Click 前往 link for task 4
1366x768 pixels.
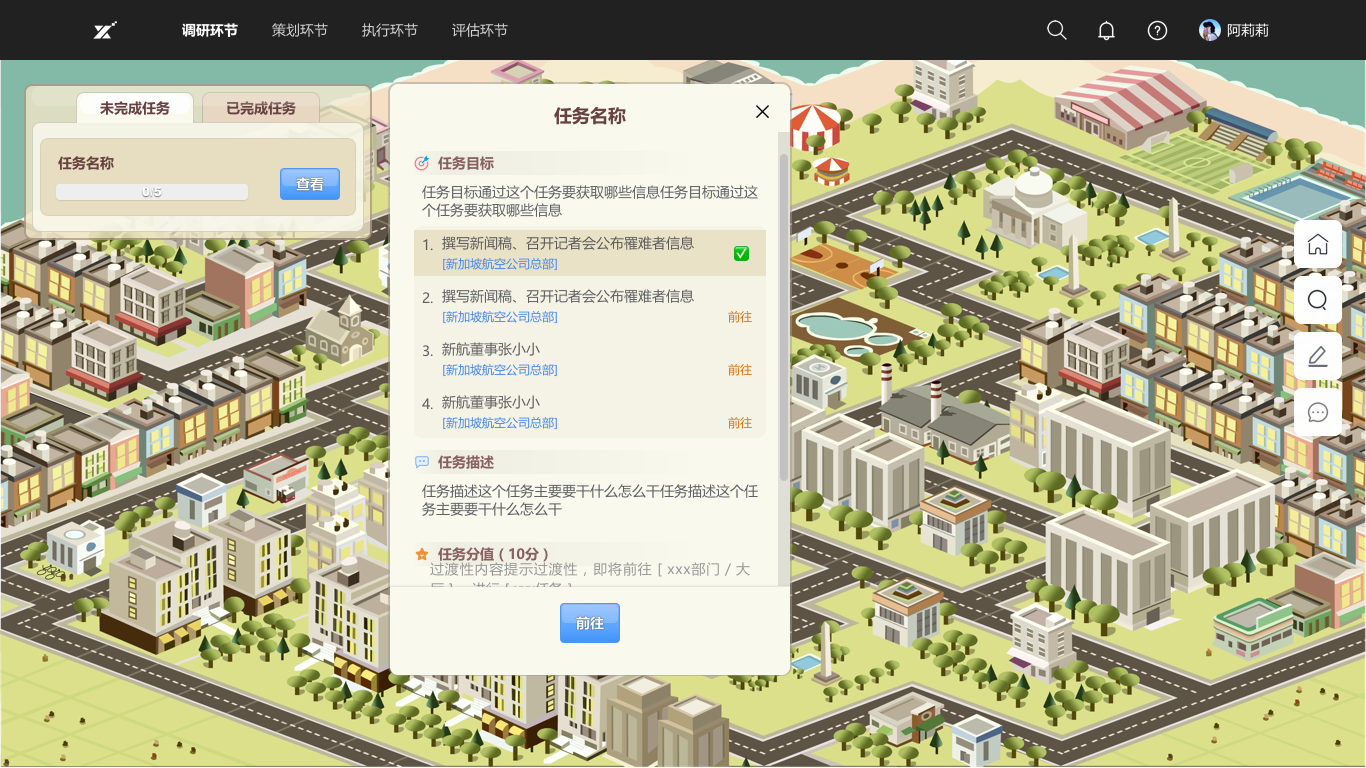click(740, 423)
